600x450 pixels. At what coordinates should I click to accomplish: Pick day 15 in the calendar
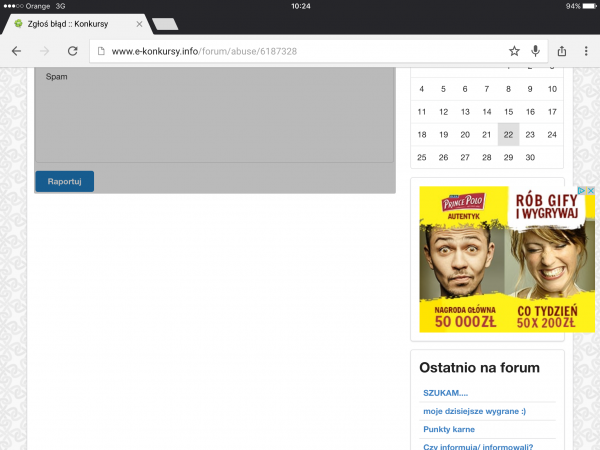[x=508, y=112]
